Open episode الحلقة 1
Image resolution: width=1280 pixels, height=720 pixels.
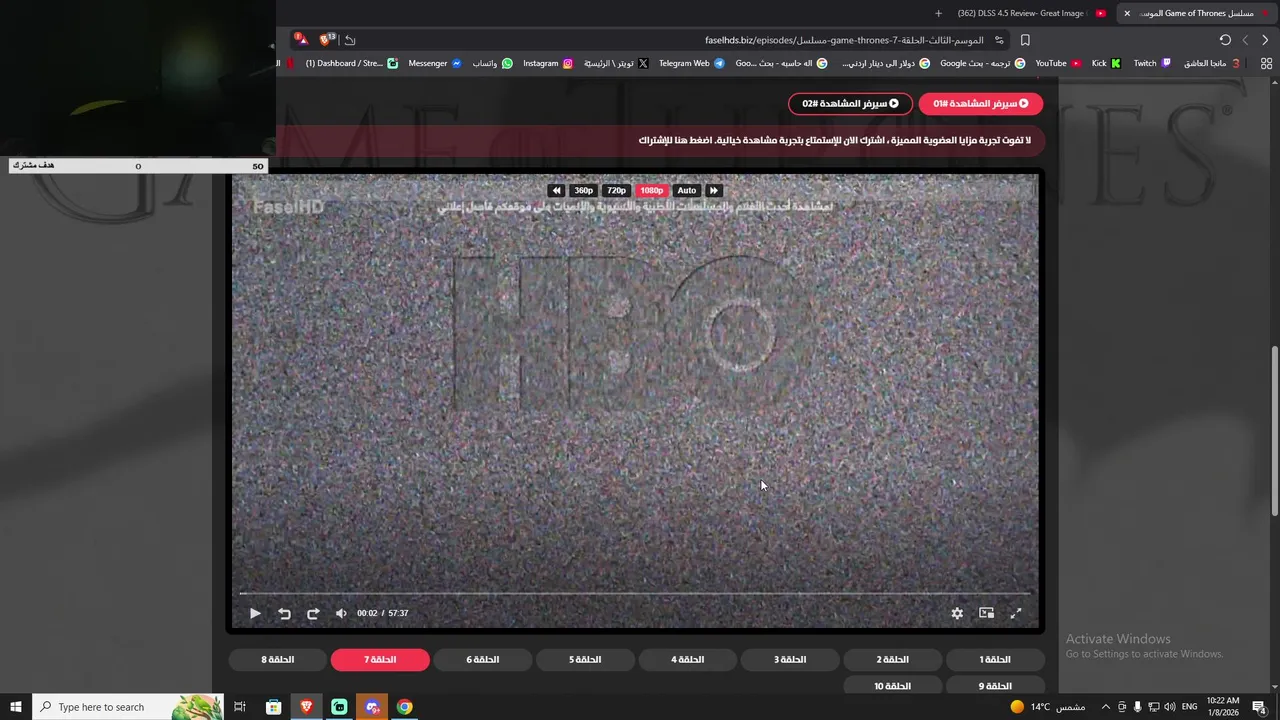click(995, 660)
